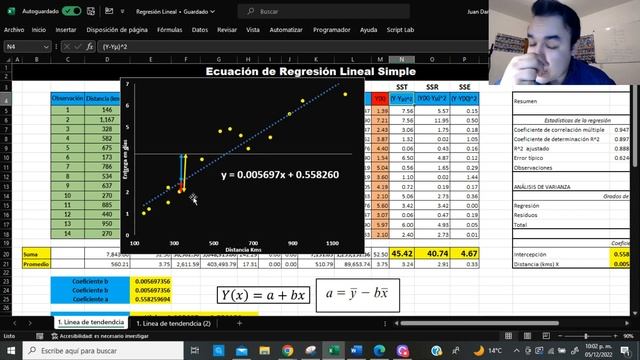This screenshot has width=640, height=360.
Task: Click the Insert Function fx icon
Action: click(89, 47)
